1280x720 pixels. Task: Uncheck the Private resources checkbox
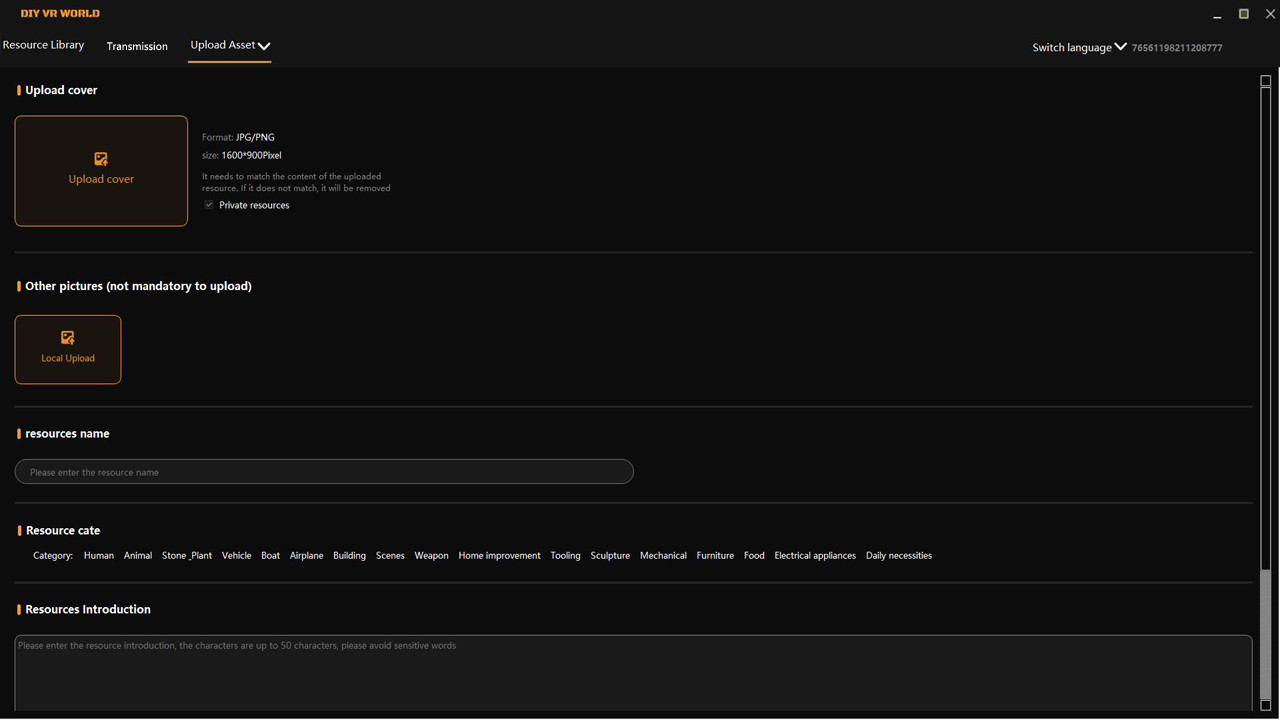(209, 204)
